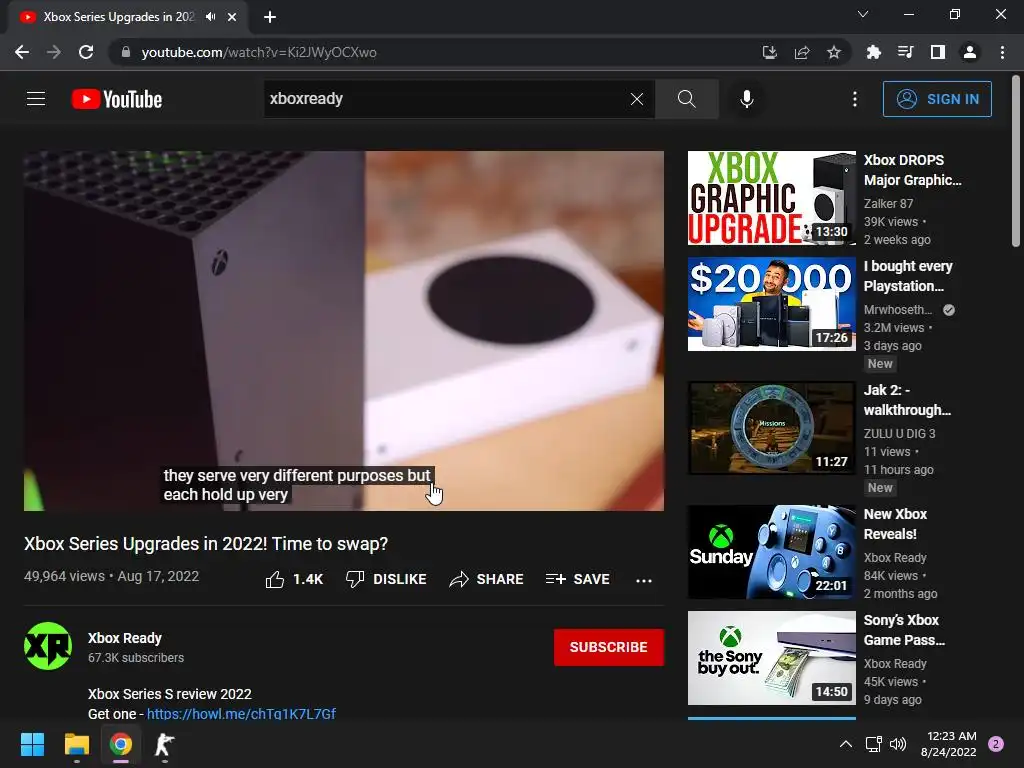Click the browser forward arrow

(x=54, y=52)
